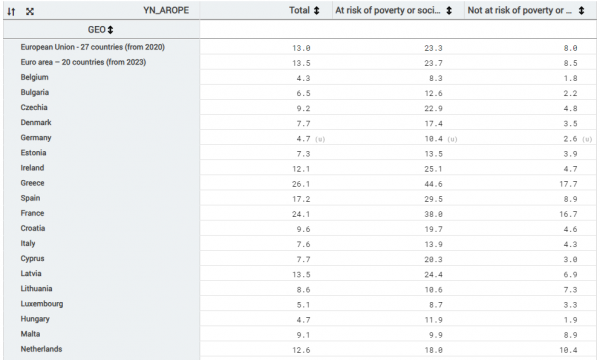Image resolution: width=600 pixels, height=360 pixels.
Task: Click Malta's Total value 9.1
Action: click(303, 335)
